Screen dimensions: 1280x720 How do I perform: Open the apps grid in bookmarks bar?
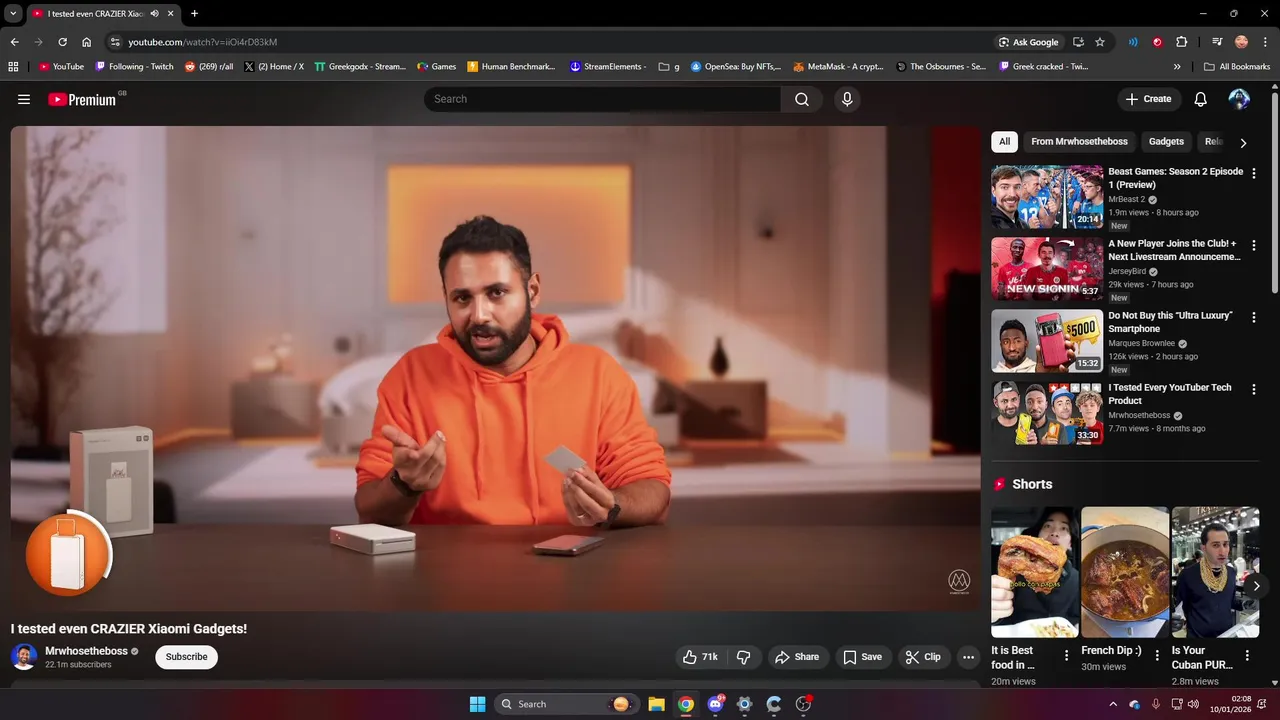[13, 67]
